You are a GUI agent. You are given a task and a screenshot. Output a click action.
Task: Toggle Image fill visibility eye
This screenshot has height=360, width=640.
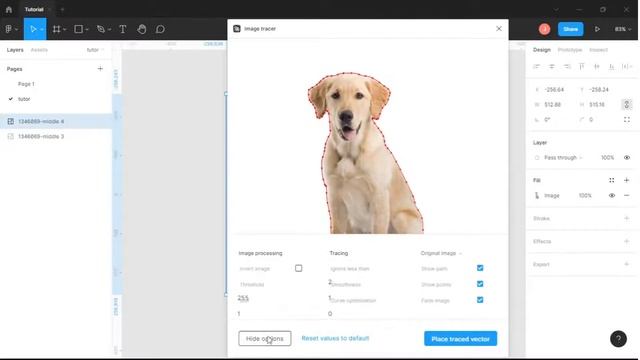tap(611, 196)
